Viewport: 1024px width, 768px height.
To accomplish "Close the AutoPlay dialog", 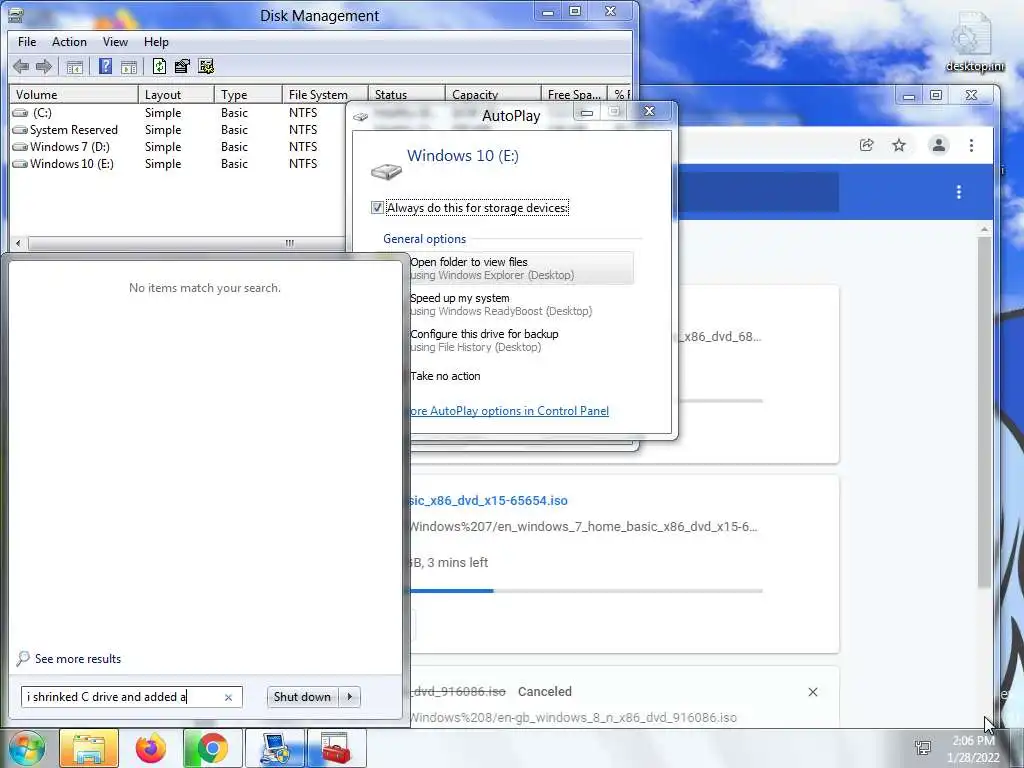I will coord(649,111).
